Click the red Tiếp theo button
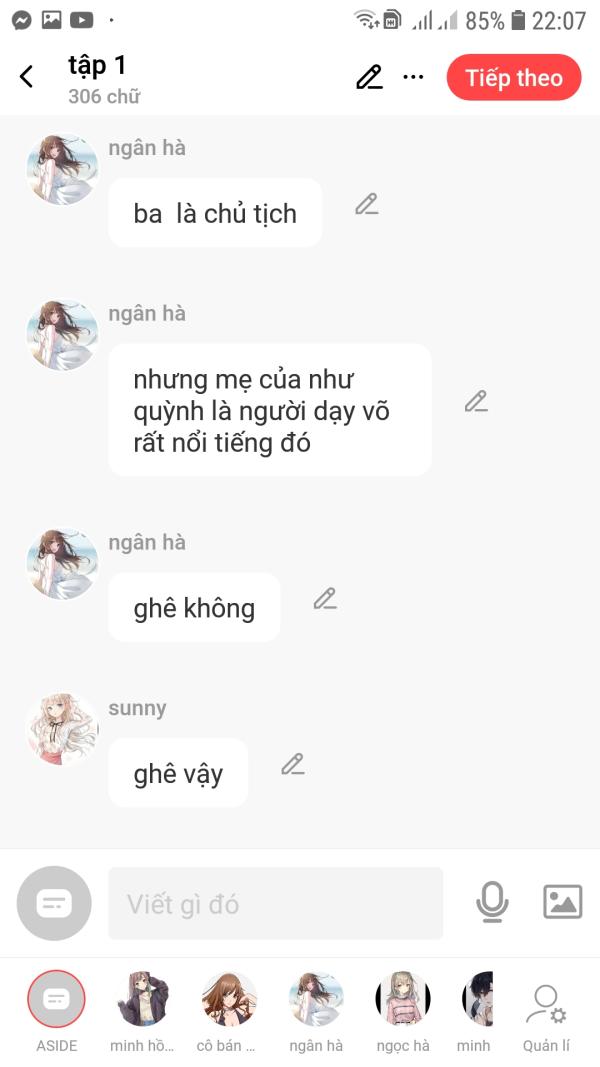The height and width of the screenshot is (1067, 600). [514, 78]
